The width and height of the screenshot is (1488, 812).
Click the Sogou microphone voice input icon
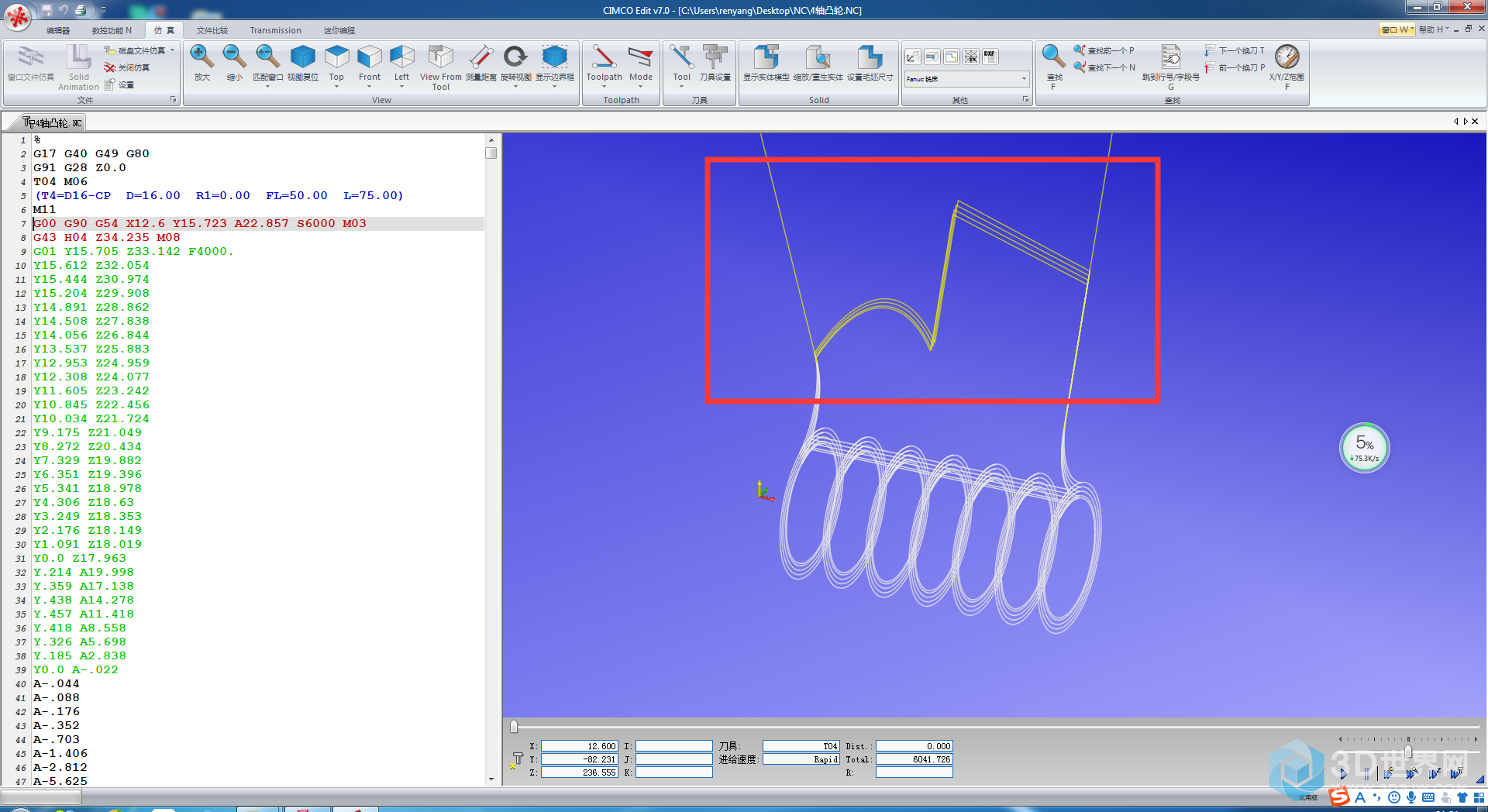[x=1410, y=797]
